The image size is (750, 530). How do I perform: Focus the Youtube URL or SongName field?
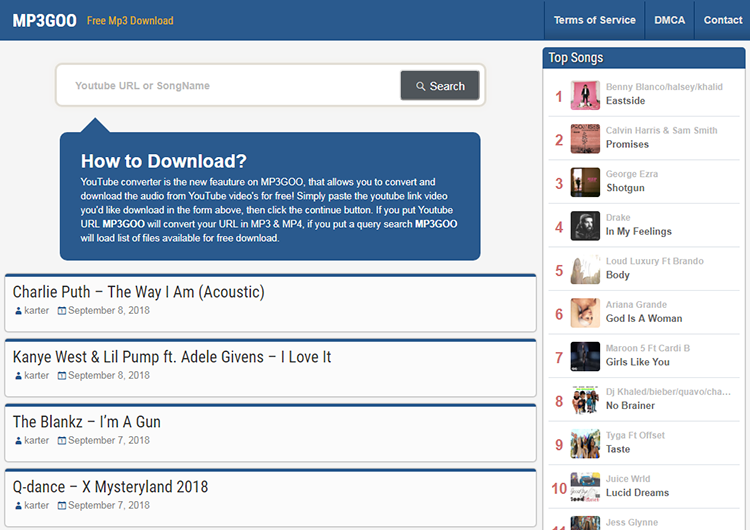(229, 86)
